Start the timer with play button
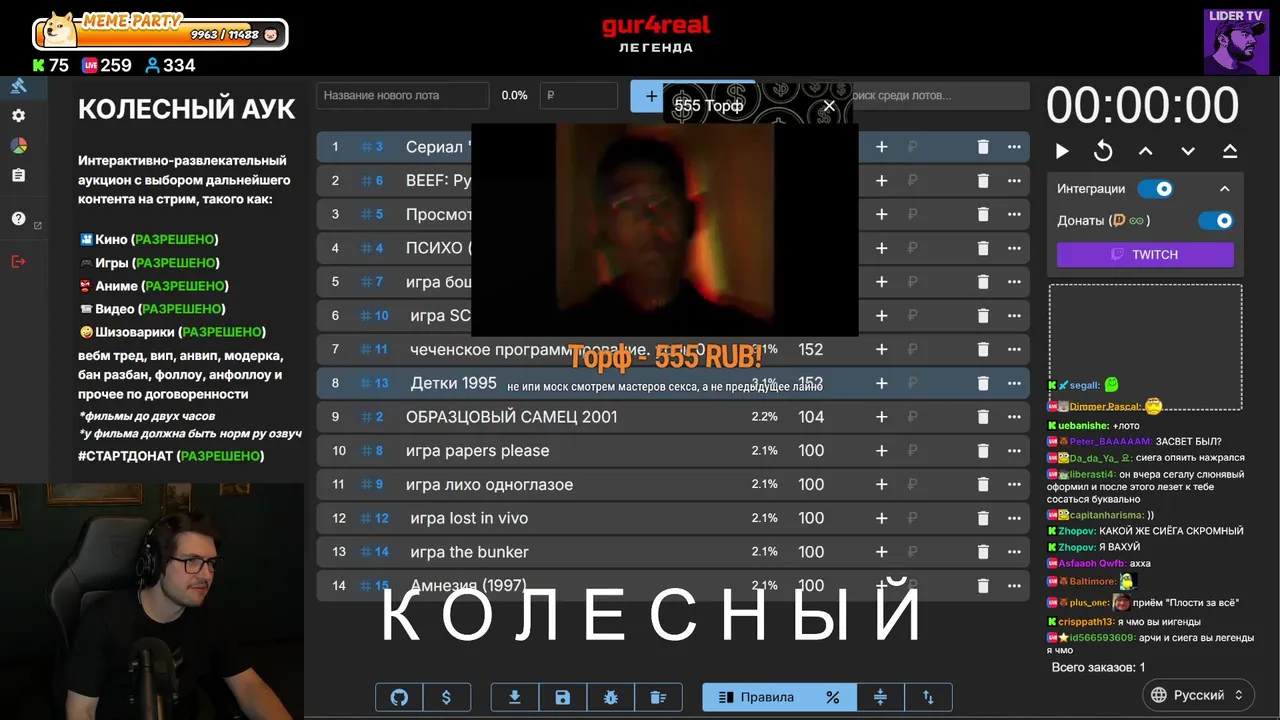The width and height of the screenshot is (1280, 720). pos(1062,151)
